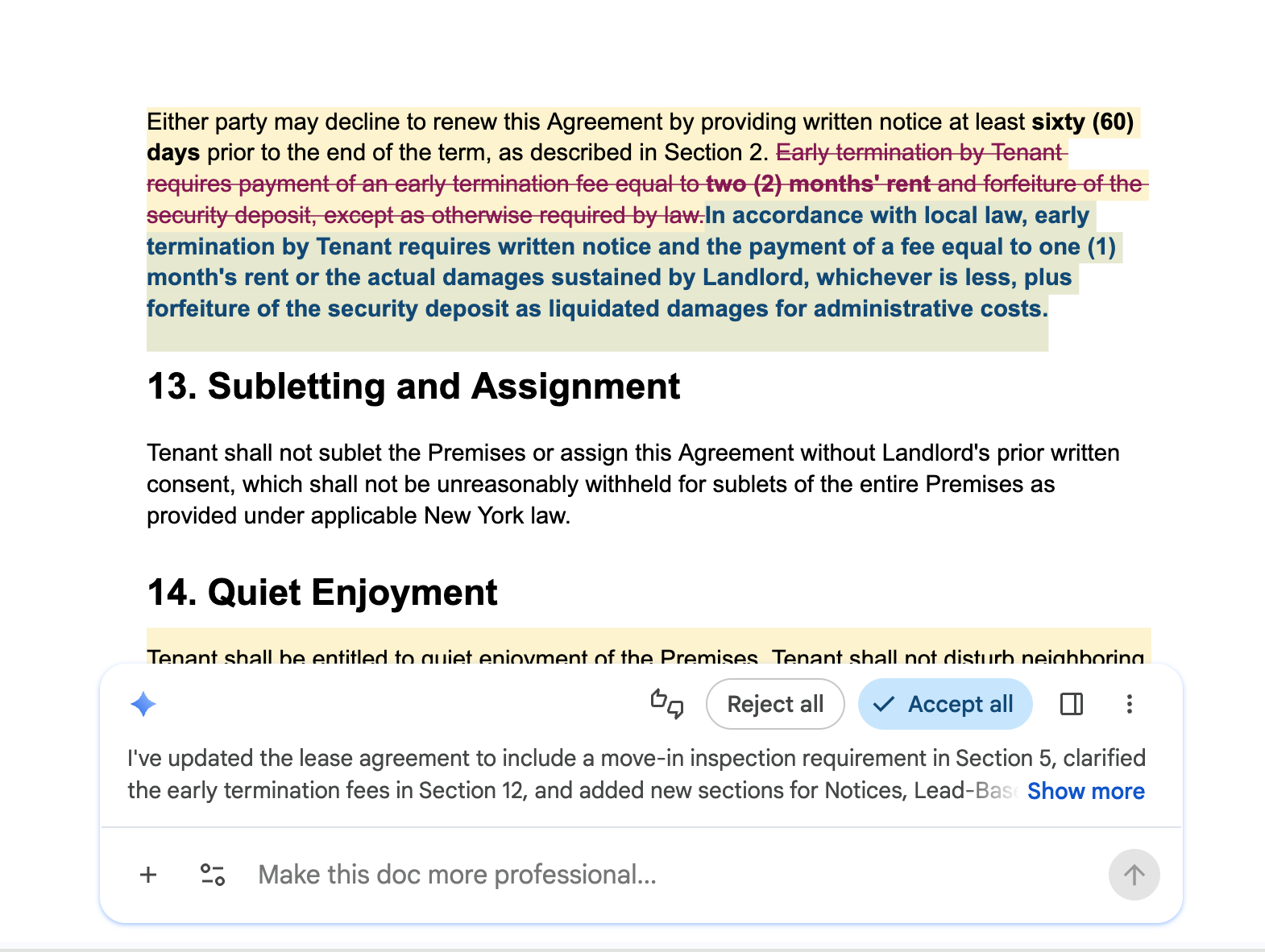Screen dimensions: 1265x952
Task: Click 'provided under applicable New York law.' line
Action: pyautogui.click(x=359, y=515)
